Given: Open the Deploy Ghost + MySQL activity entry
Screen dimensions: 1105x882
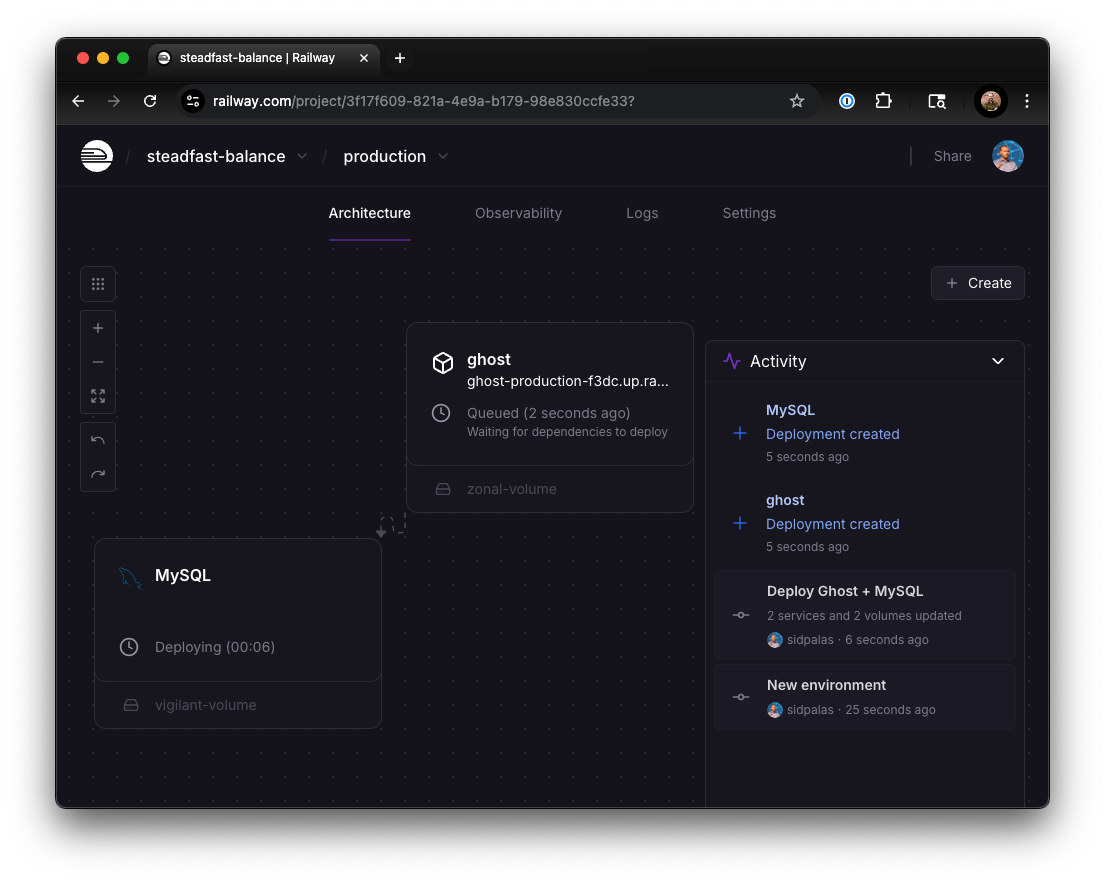Looking at the screenshot, I should point(865,615).
